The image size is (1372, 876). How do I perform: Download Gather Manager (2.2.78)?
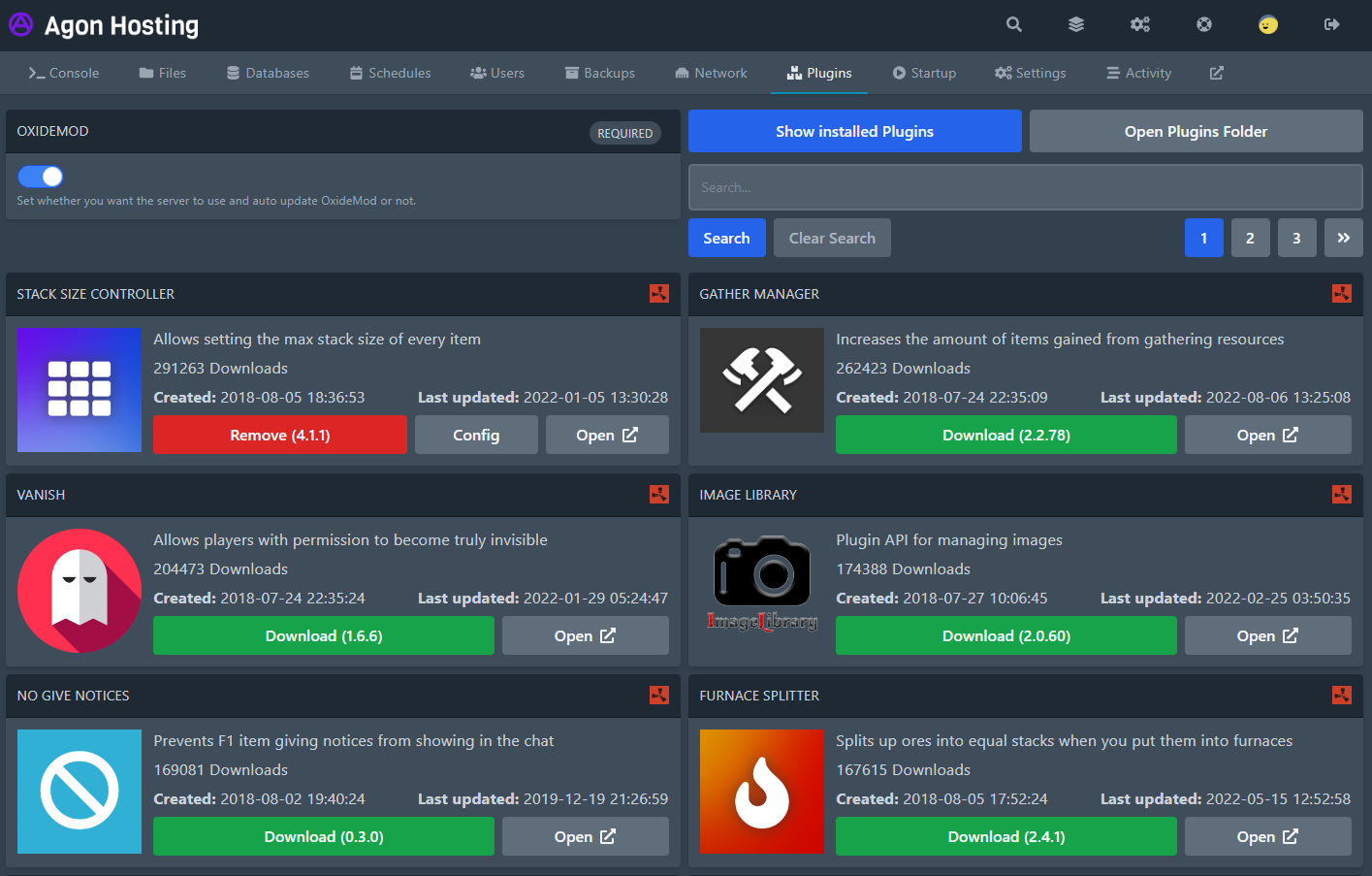(x=1006, y=435)
